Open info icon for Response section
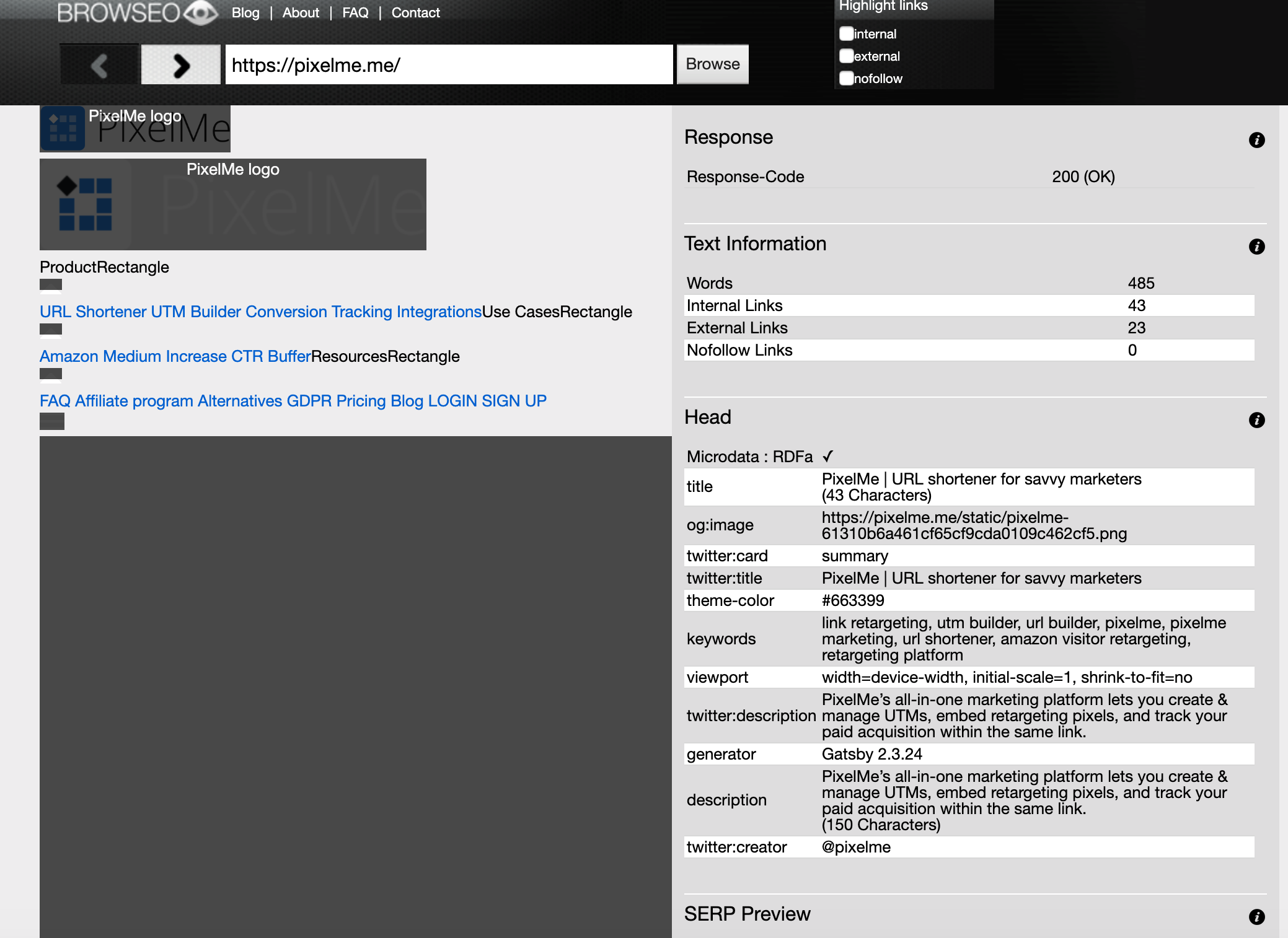Viewport: 1288px width, 938px height. [1256, 140]
